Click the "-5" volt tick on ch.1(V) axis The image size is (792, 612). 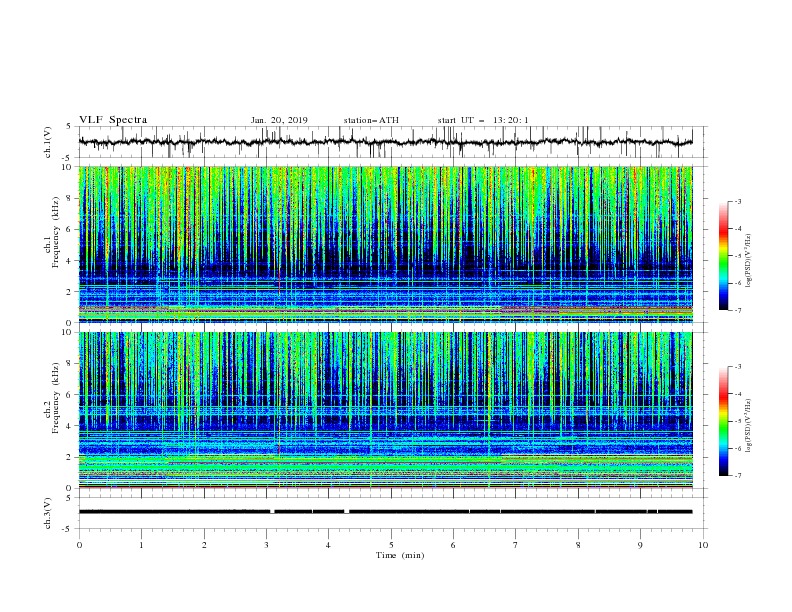[x=68, y=158]
